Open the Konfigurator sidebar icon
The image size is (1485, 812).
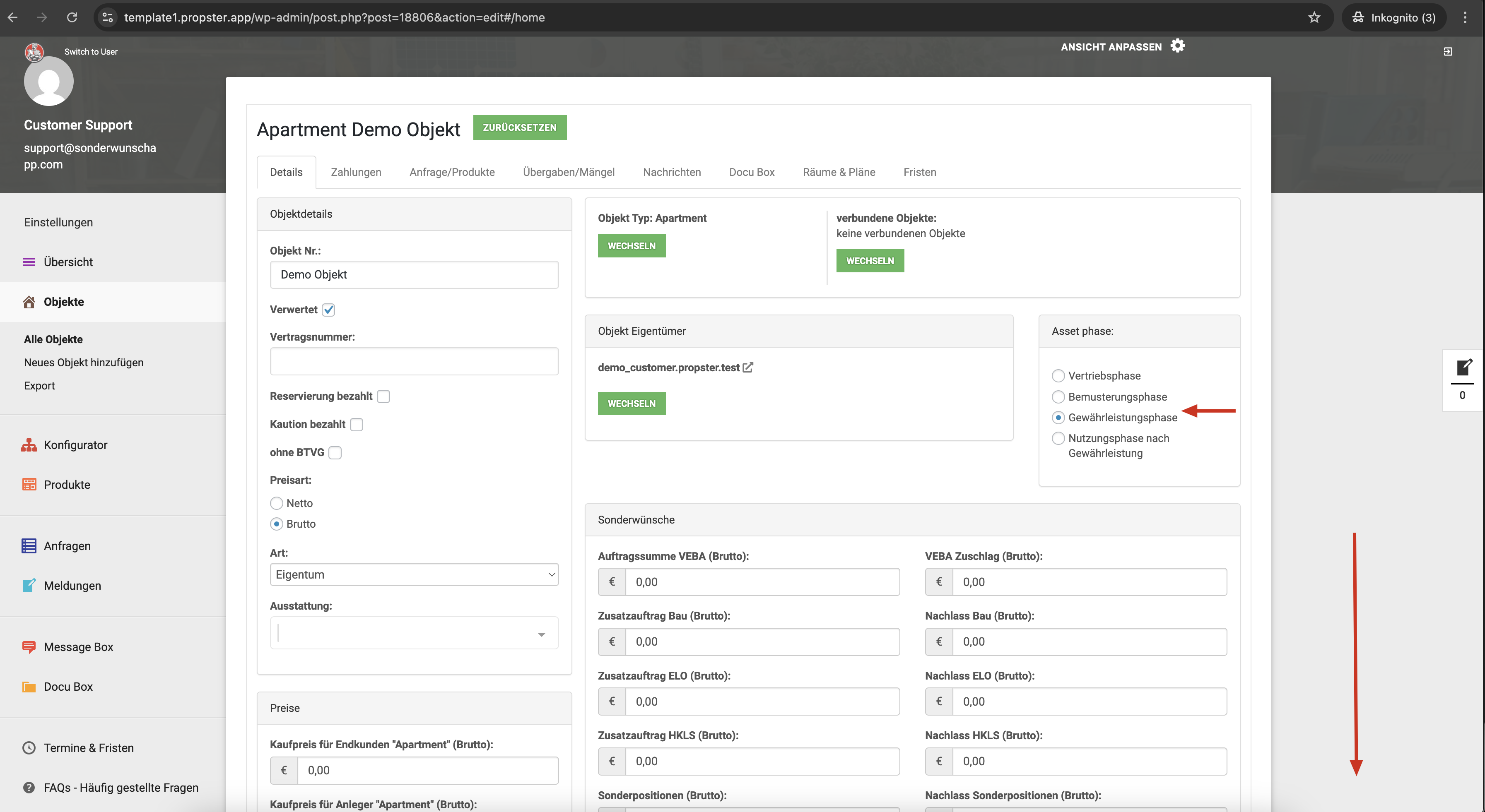pos(29,445)
